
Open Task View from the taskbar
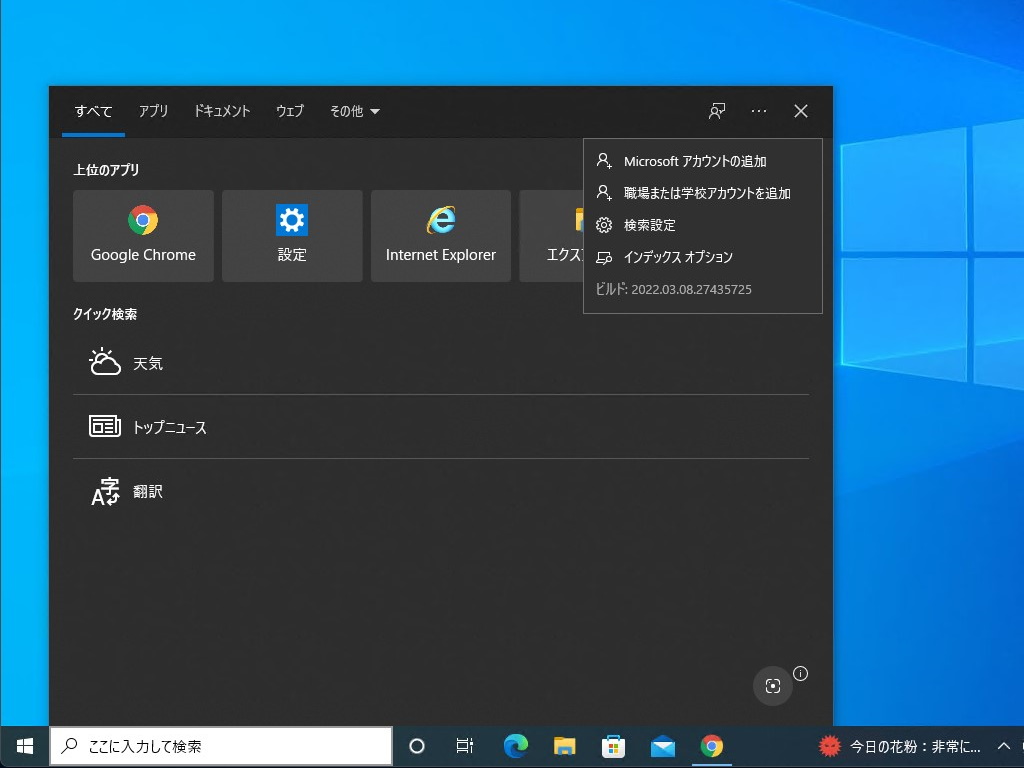pos(464,746)
